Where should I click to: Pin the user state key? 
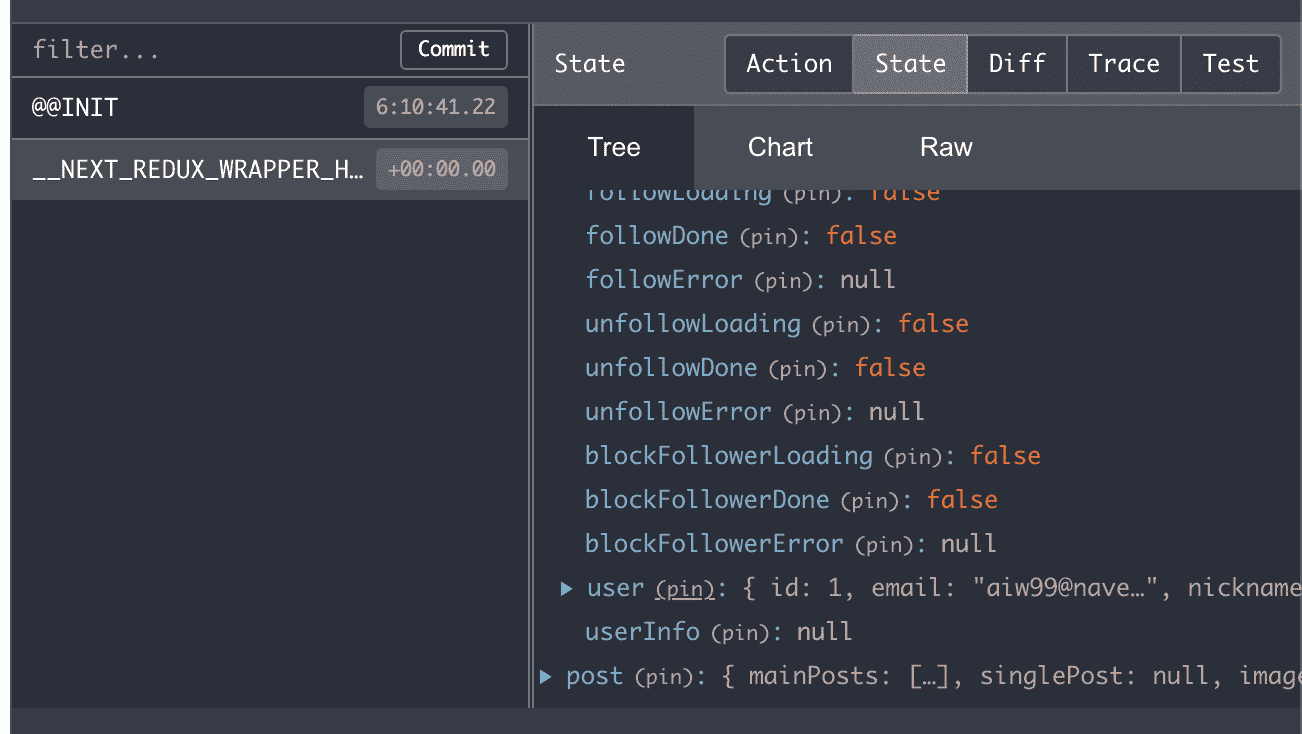click(x=685, y=589)
